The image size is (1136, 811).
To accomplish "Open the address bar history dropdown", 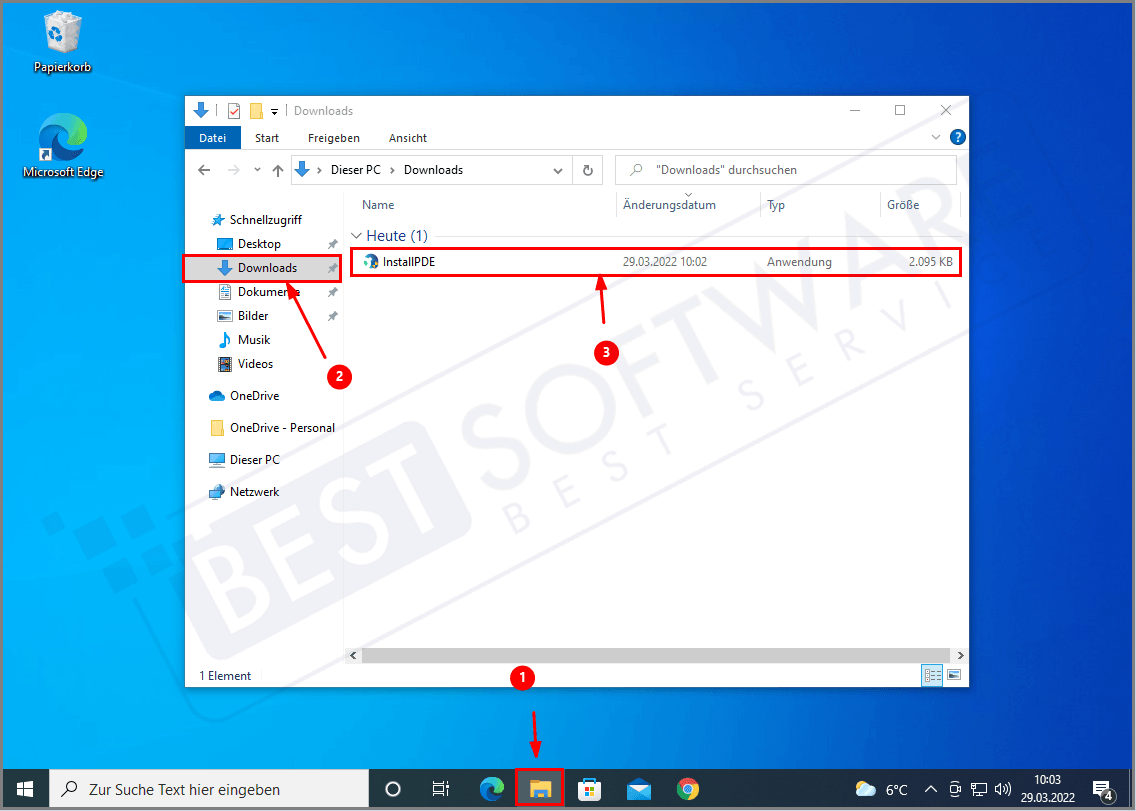I will tap(558, 170).
